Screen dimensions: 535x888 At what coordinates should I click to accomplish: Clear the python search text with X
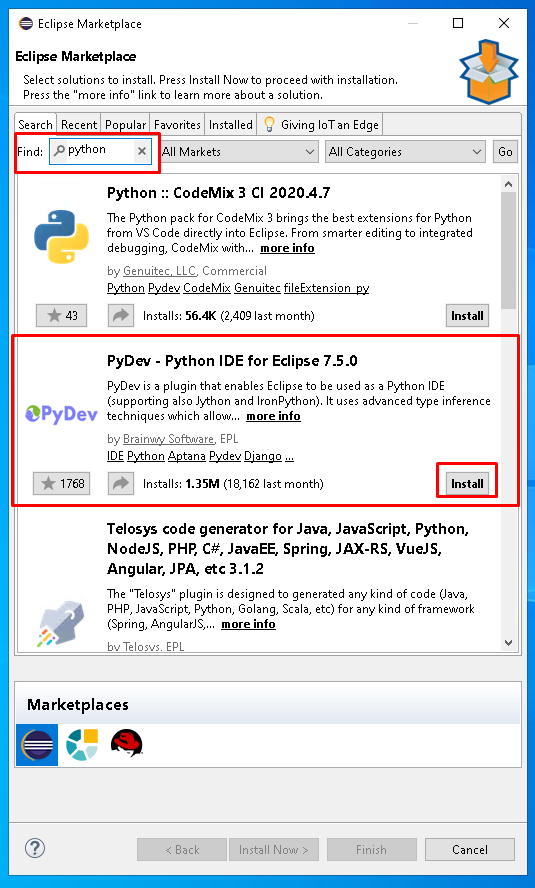(x=142, y=151)
